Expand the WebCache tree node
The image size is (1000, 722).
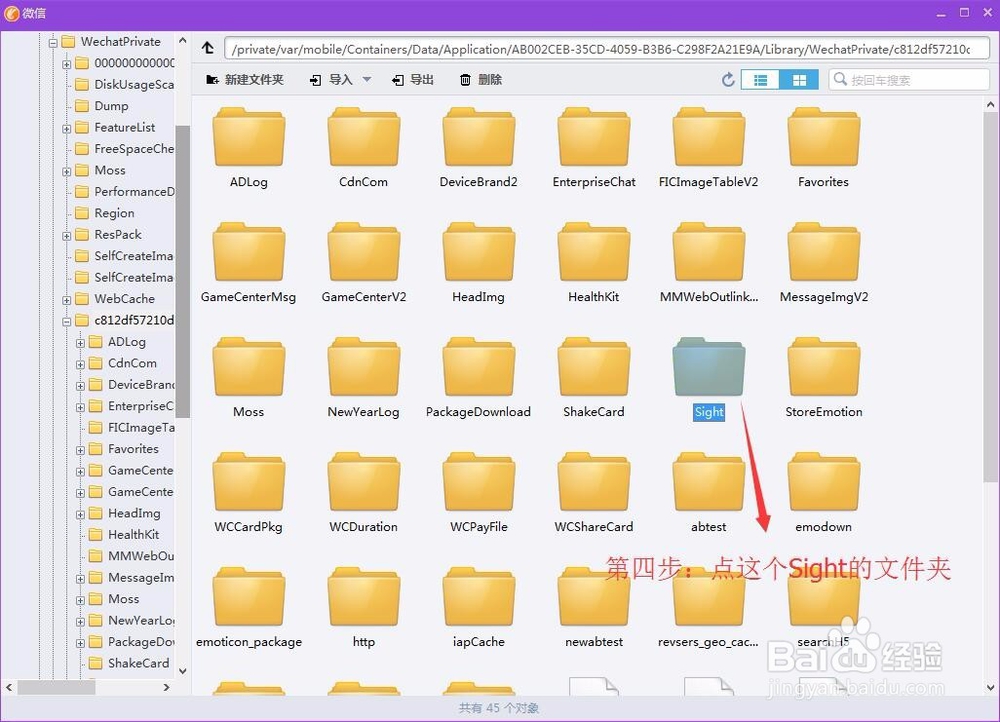tap(66, 300)
